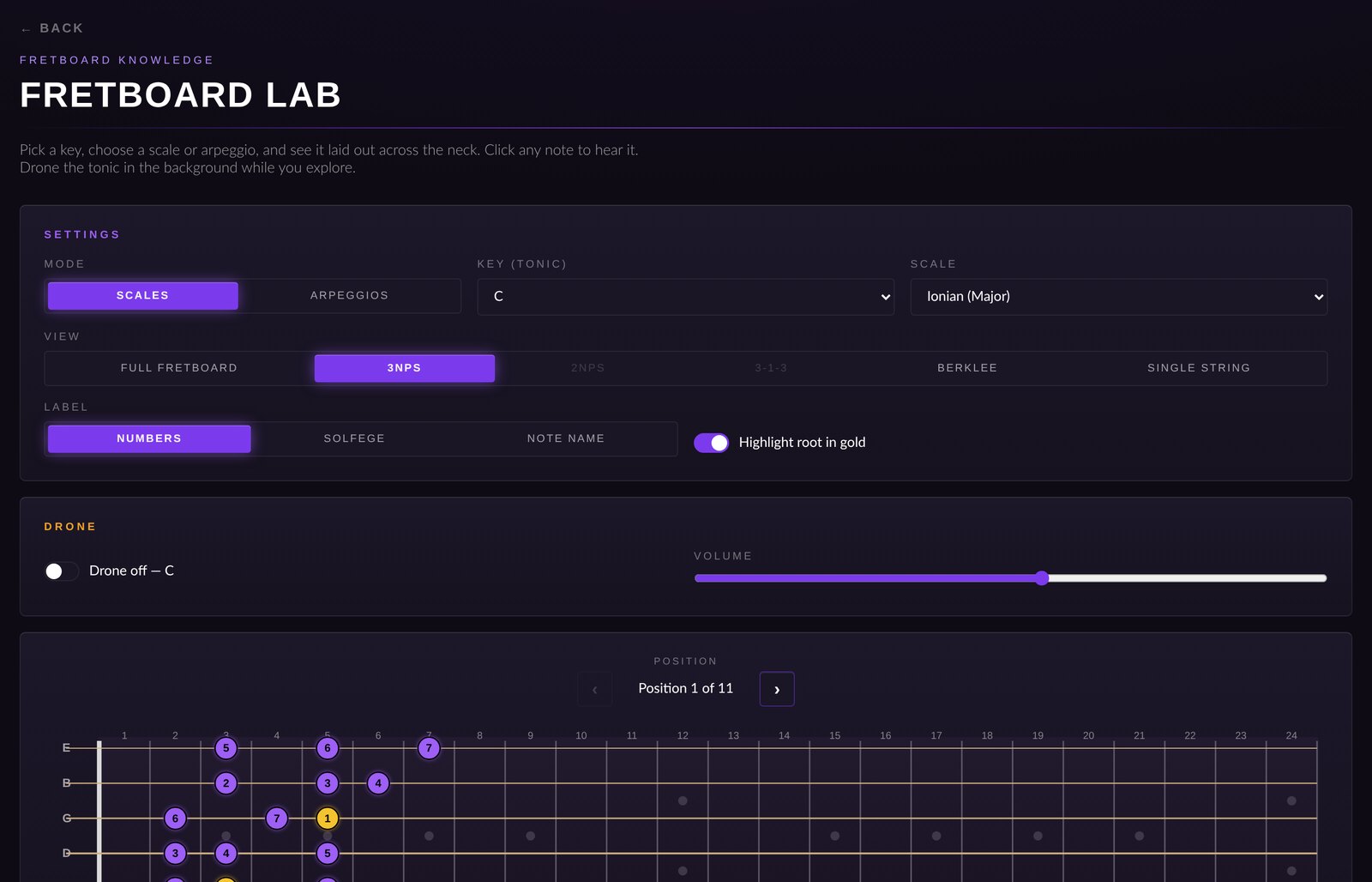Play note 5 on the D string
Screen dimensions: 1372x882
point(328,854)
